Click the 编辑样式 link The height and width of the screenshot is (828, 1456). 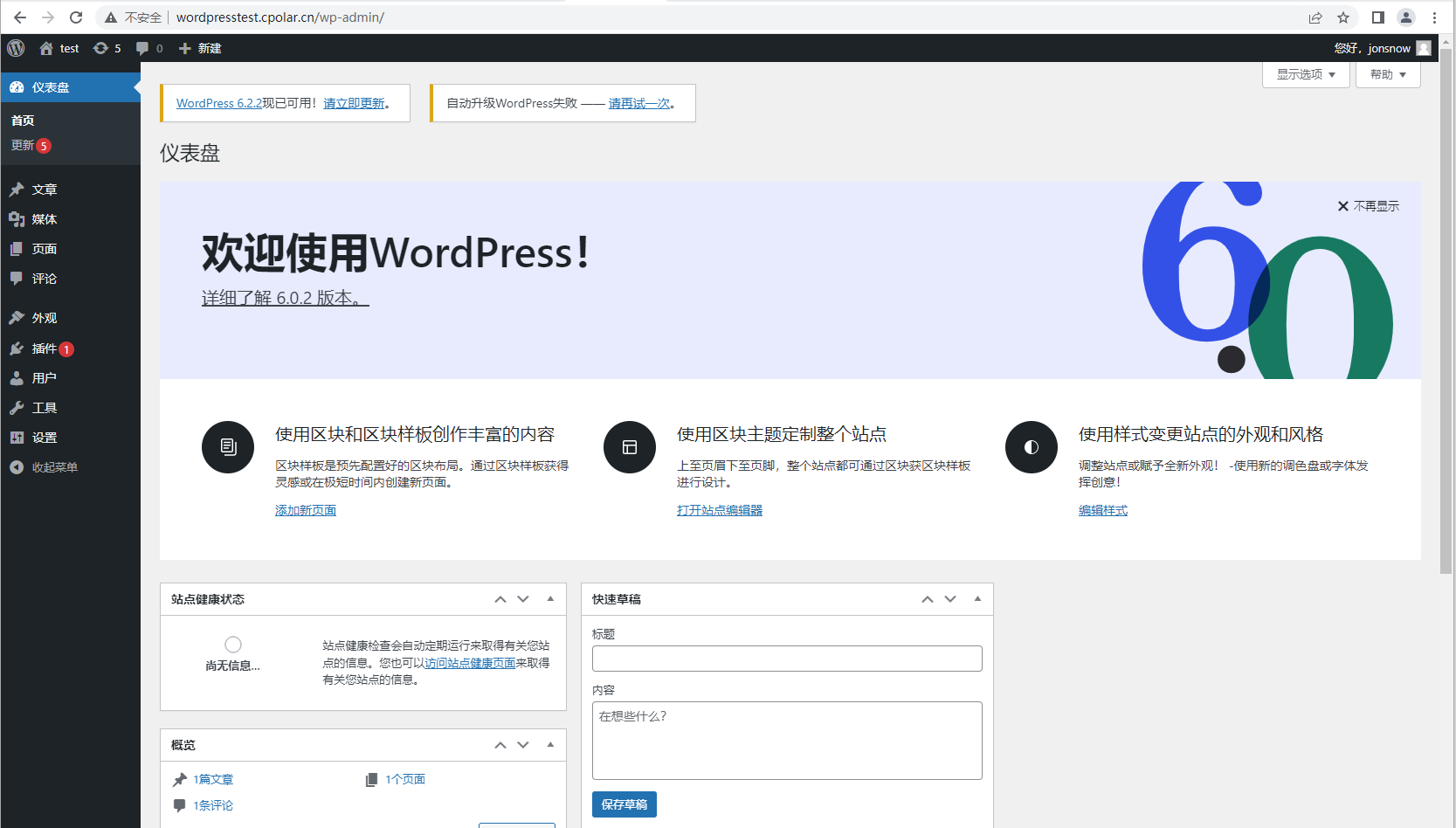(1103, 510)
